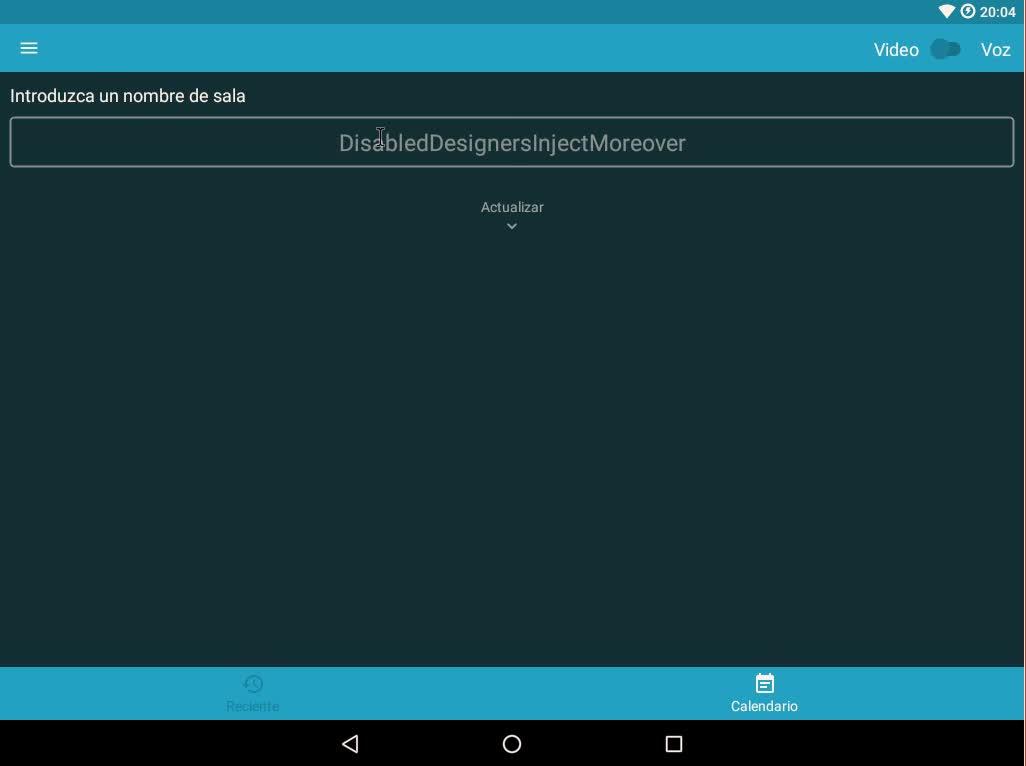Tap the Wi-Fi status icon
This screenshot has width=1026, height=766.
click(947, 12)
